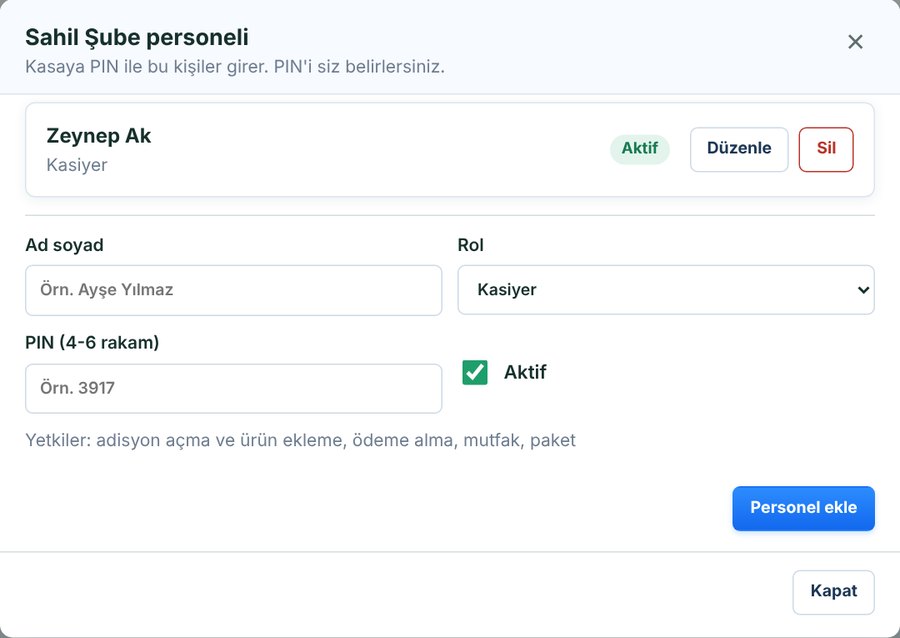Click Düzenle for Zeynep Ak

(x=739, y=149)
